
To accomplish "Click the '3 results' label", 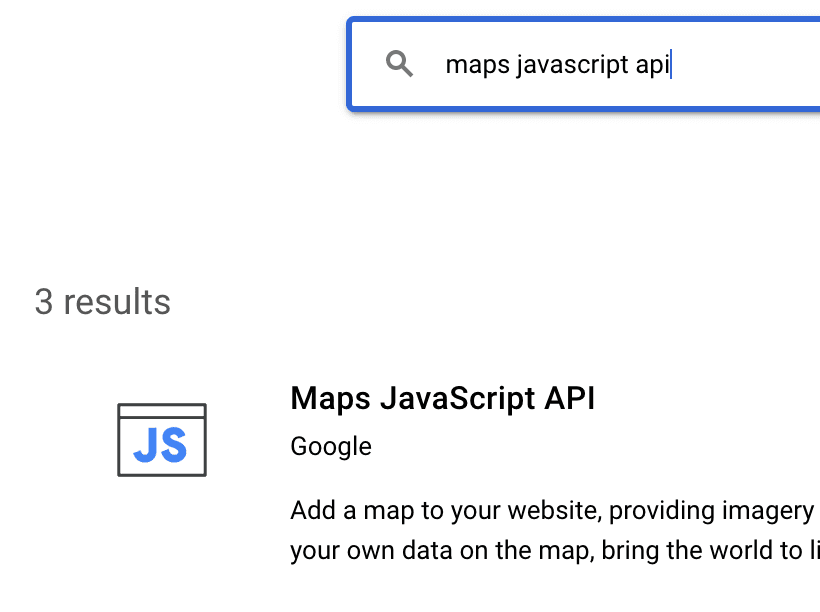I will 103,301.
